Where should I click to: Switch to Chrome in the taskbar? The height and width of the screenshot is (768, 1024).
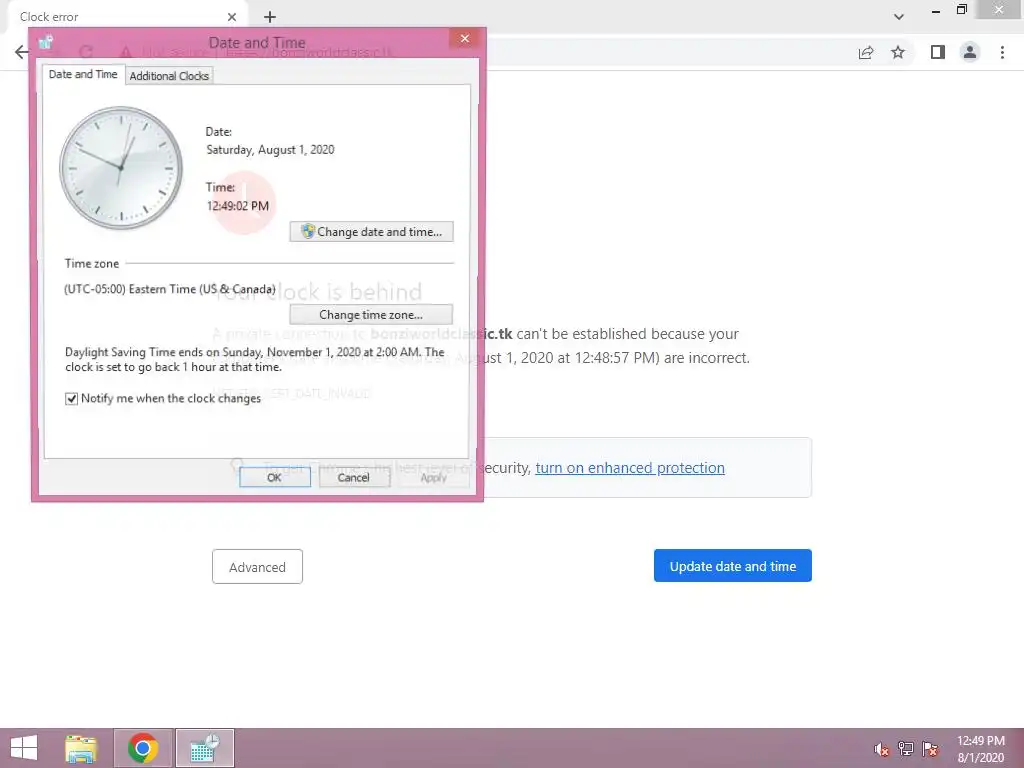143,748
